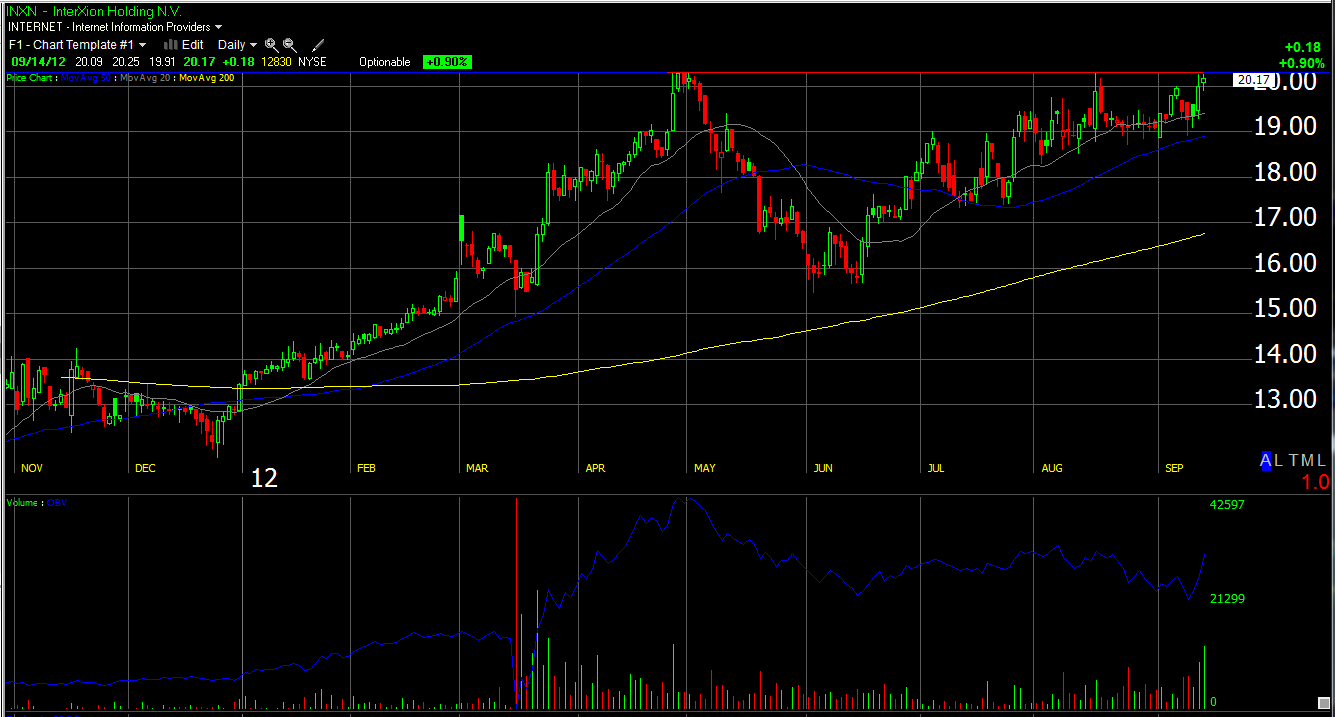Click the bar chart icon beside Edit

pos(171,45)
